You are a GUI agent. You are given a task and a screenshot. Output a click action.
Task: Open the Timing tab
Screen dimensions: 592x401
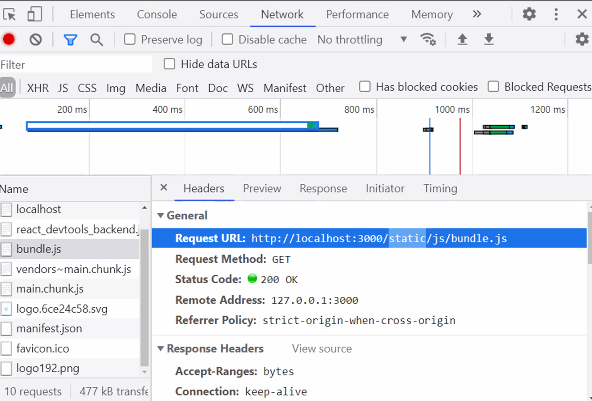tap(440, 188)
